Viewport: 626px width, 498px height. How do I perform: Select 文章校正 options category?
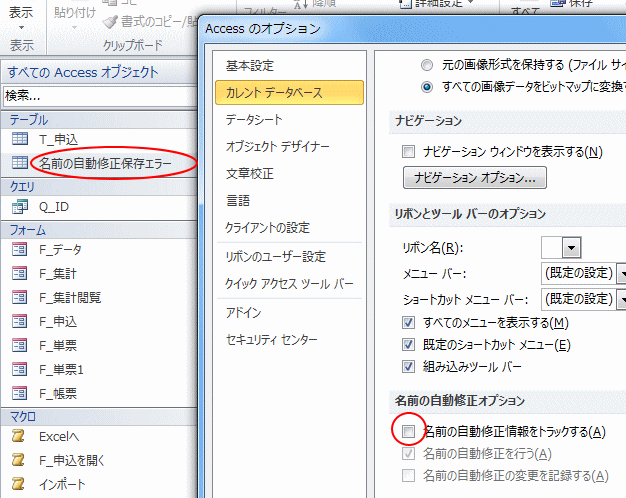click(289, 174)
